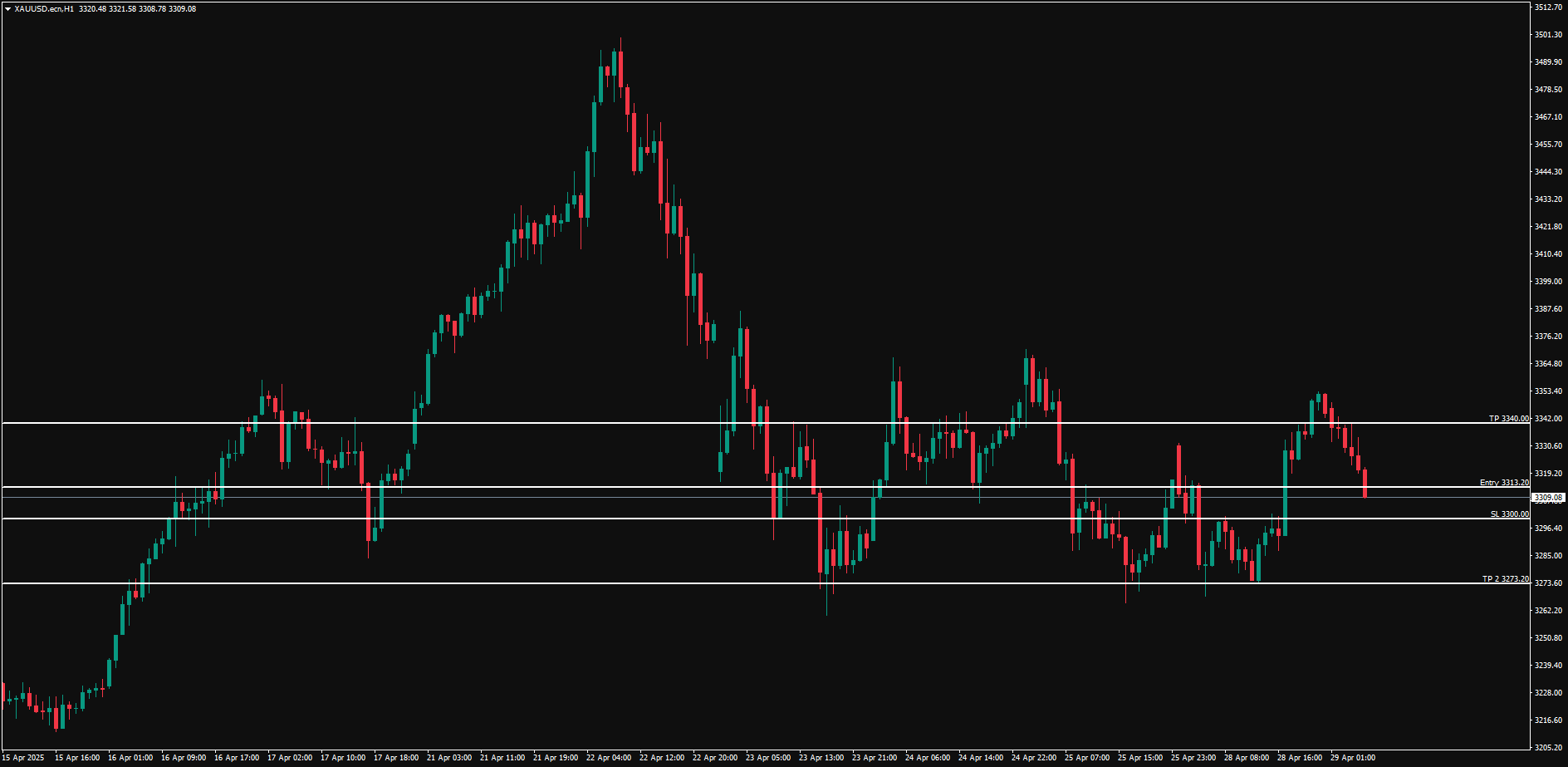Click the 3205.20 value on price scale
Image resolution: width=1568 pixels, height=767 pixels.
[1547, 746]
